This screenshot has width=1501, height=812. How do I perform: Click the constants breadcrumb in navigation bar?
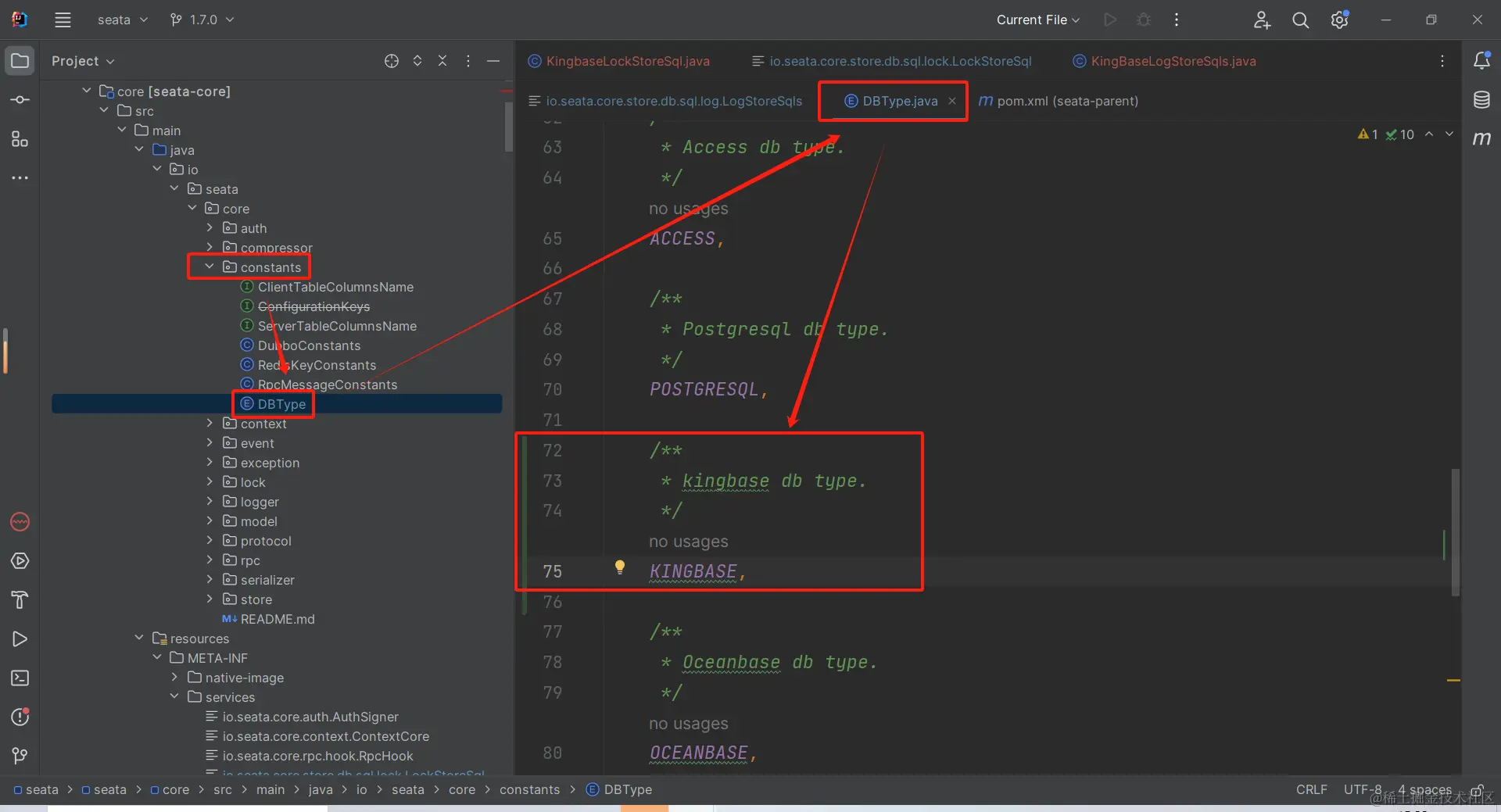pyautogui.click(x=530, y=789)
